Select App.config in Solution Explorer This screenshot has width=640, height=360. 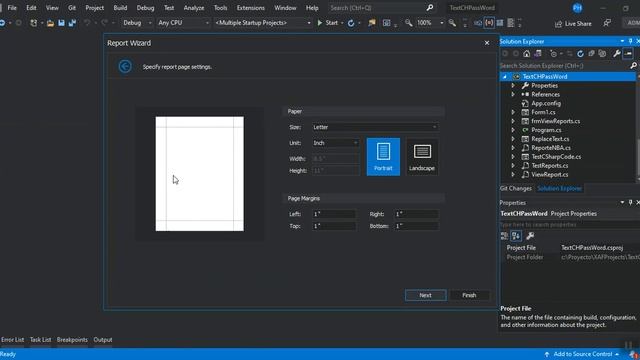click(x=546, y=103)
